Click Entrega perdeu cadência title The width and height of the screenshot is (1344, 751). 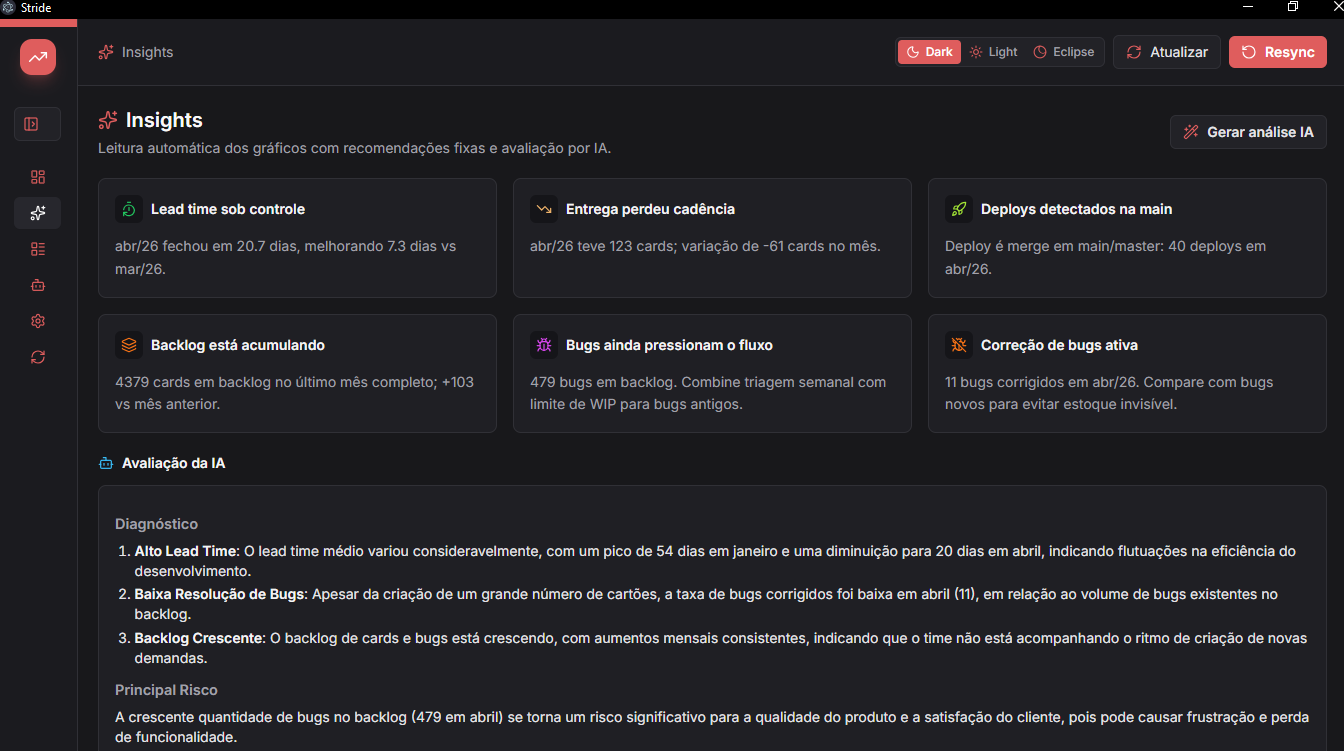(x=650, y=209)
